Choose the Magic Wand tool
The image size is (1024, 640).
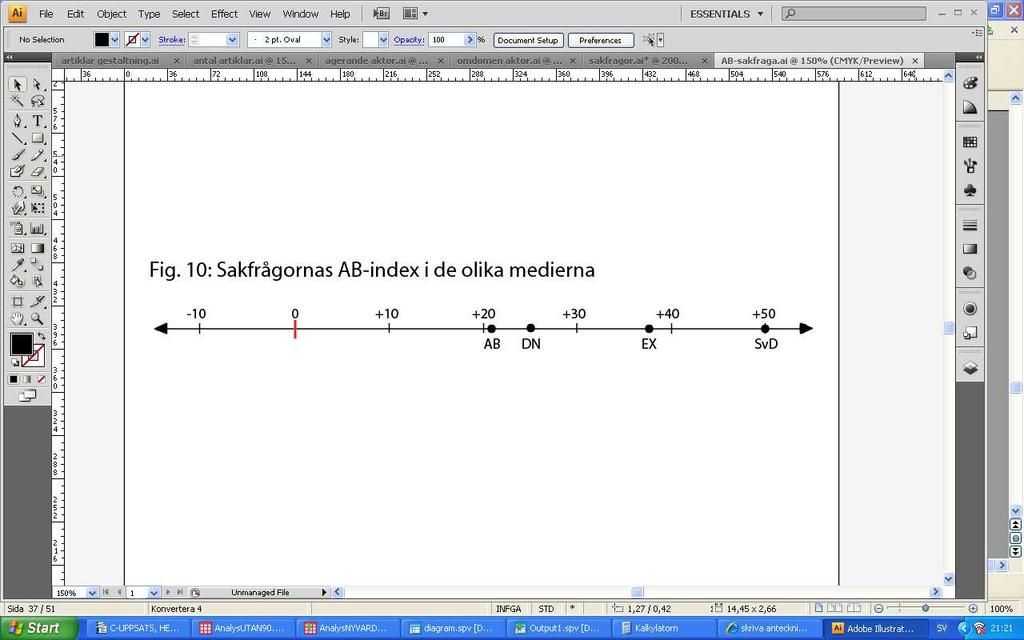point(18,101)
